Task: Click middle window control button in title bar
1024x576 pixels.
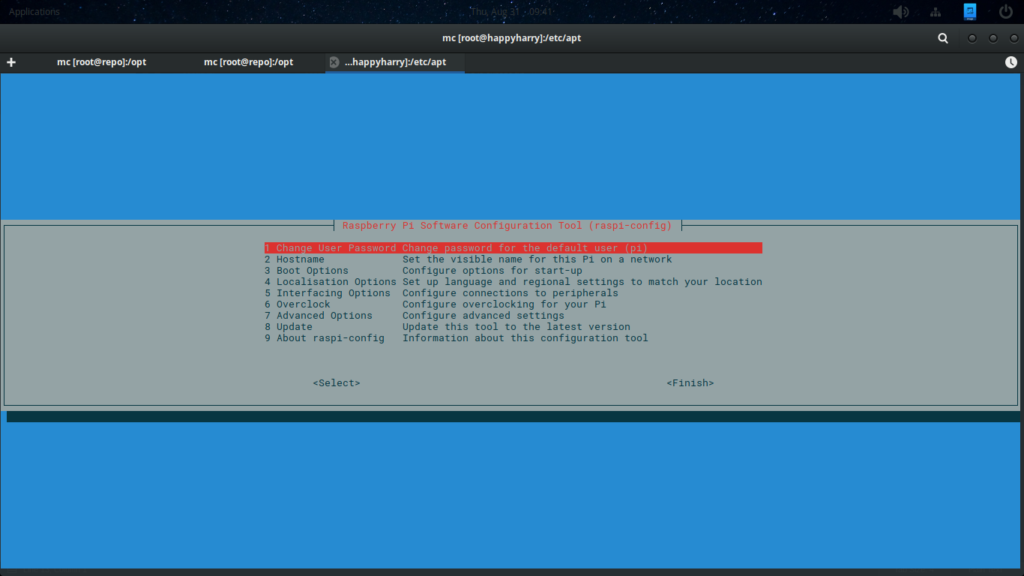Action: tap(993, 39)
